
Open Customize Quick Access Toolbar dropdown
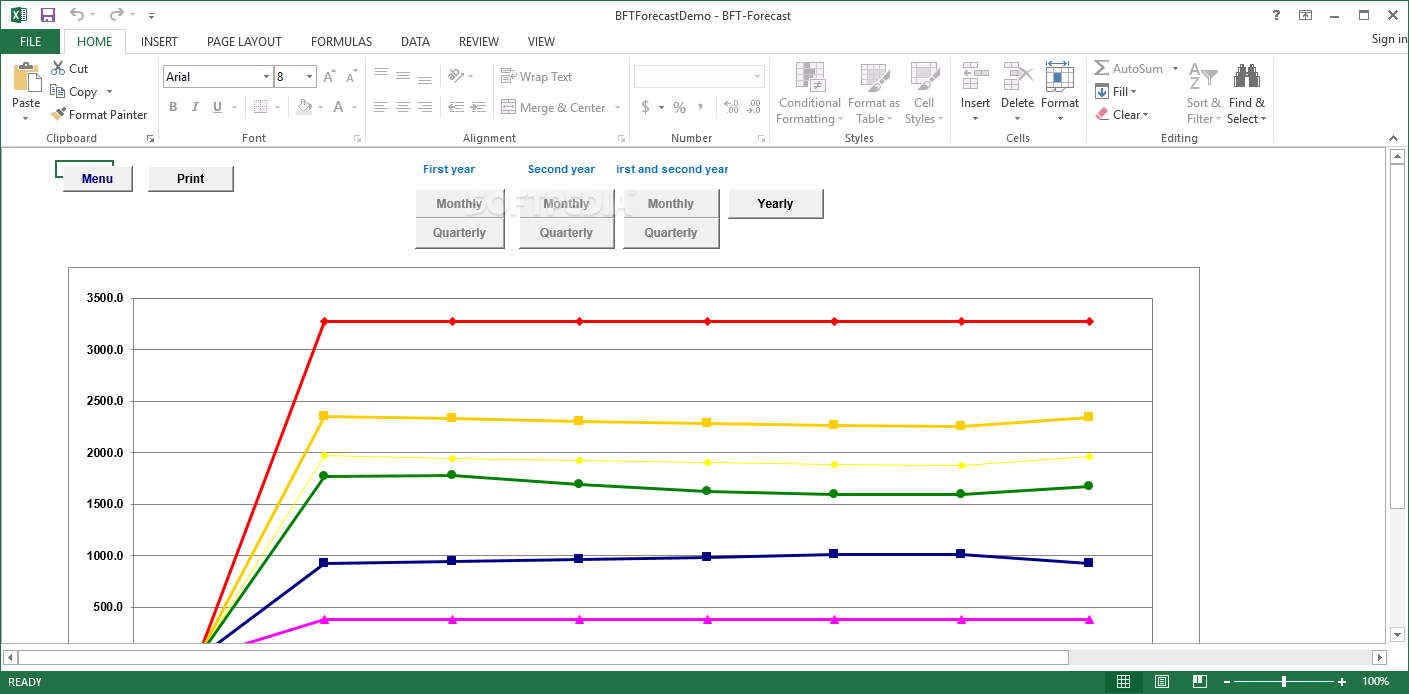(x=151, y=16)
